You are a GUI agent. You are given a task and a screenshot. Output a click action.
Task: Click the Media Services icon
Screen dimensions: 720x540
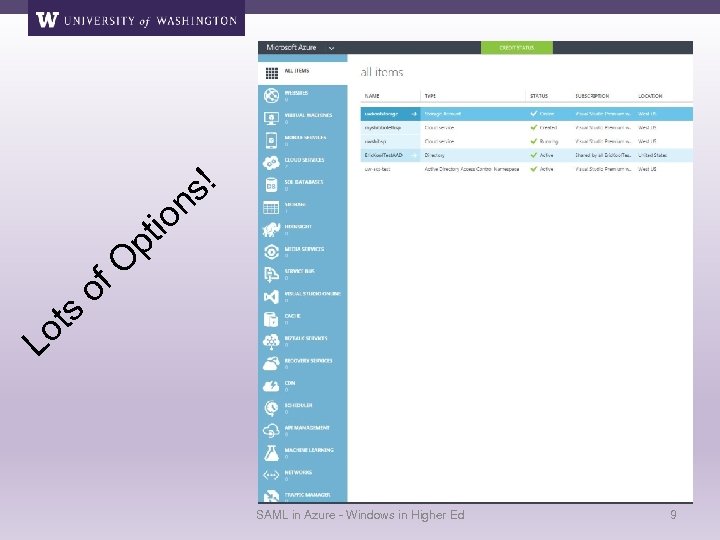271,252
